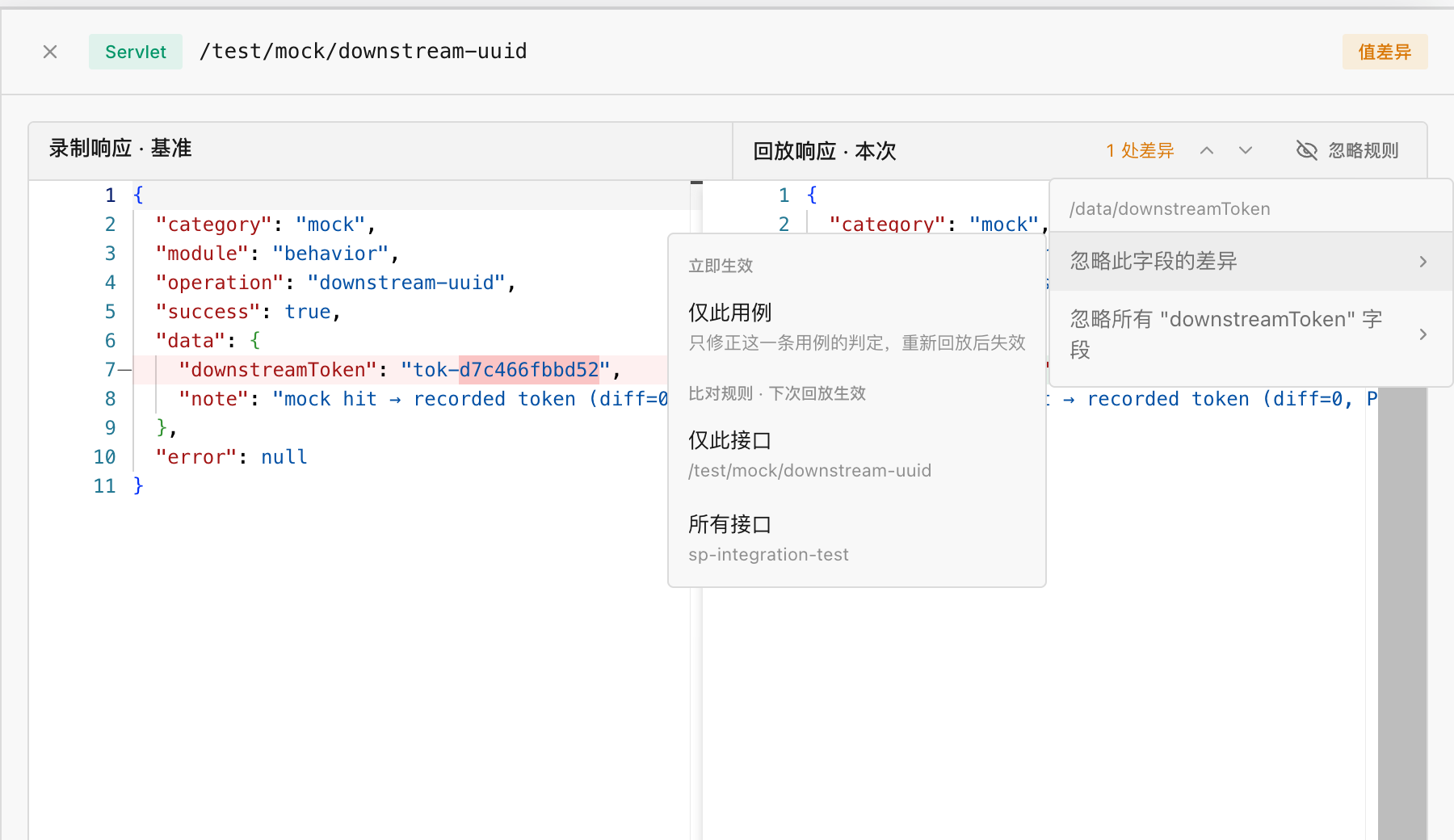Close the diff detail panel

pos(50,52)
